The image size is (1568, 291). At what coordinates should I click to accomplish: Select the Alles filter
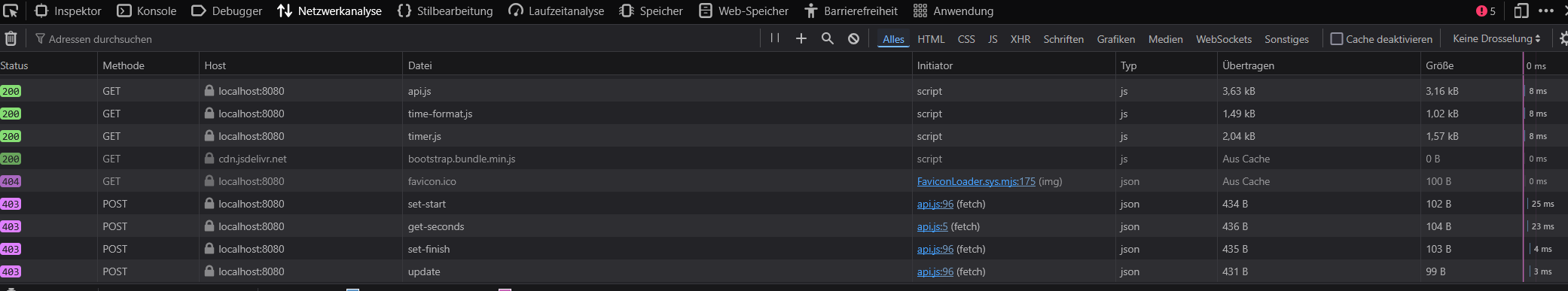(x=893, y=39)
